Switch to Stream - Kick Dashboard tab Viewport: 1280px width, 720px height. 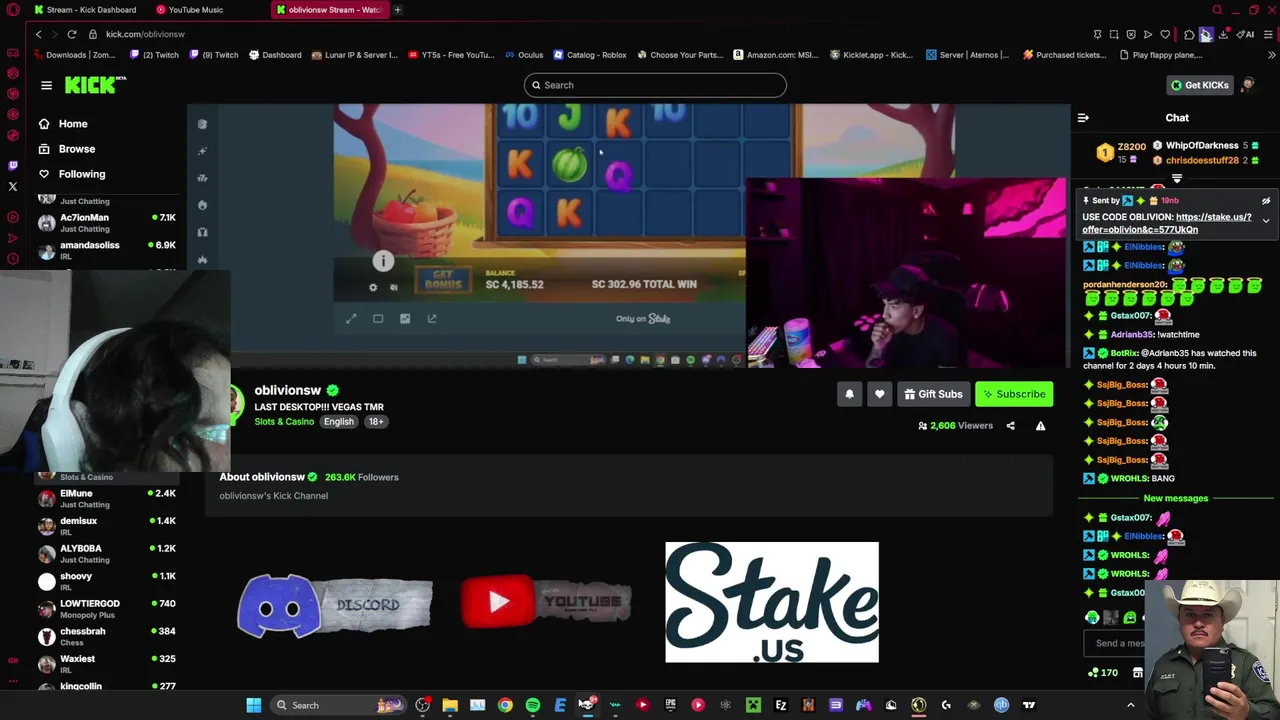click(85, 10)
